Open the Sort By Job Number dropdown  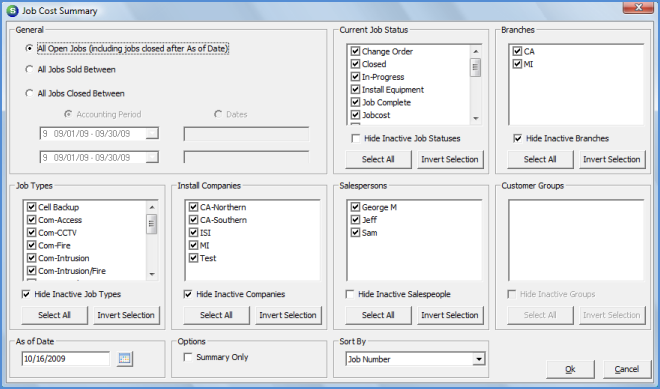click(478, 359)
